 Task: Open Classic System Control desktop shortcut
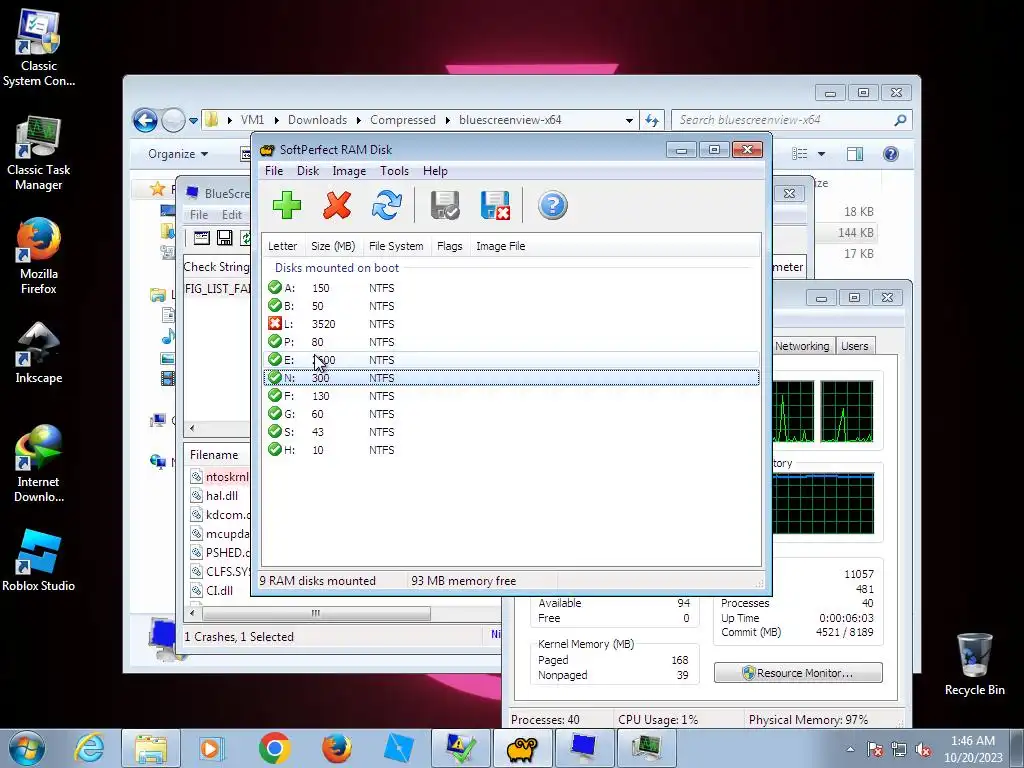[39, 48]
